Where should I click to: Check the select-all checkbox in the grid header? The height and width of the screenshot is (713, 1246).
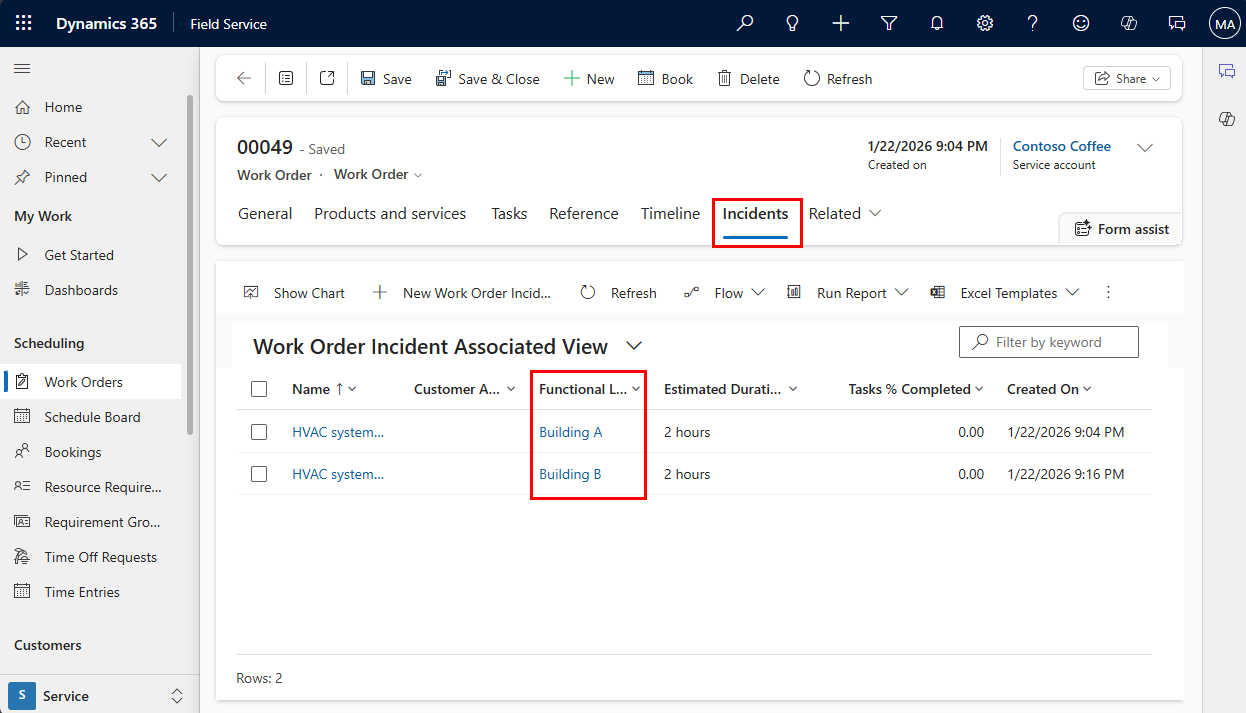[x=259, y=389]
